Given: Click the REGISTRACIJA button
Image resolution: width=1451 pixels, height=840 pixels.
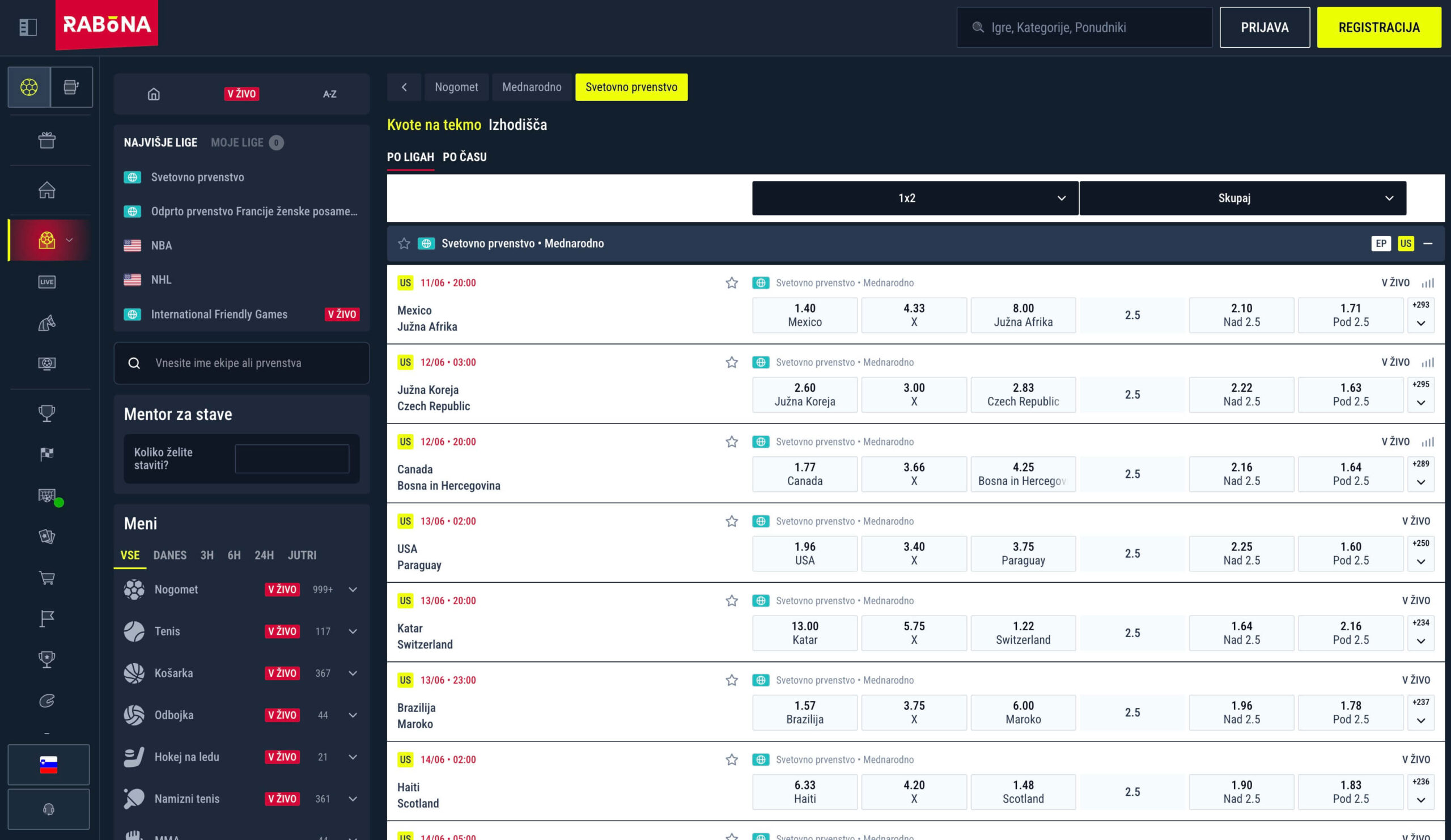Looking at the screenshot, I should 1379,27.
